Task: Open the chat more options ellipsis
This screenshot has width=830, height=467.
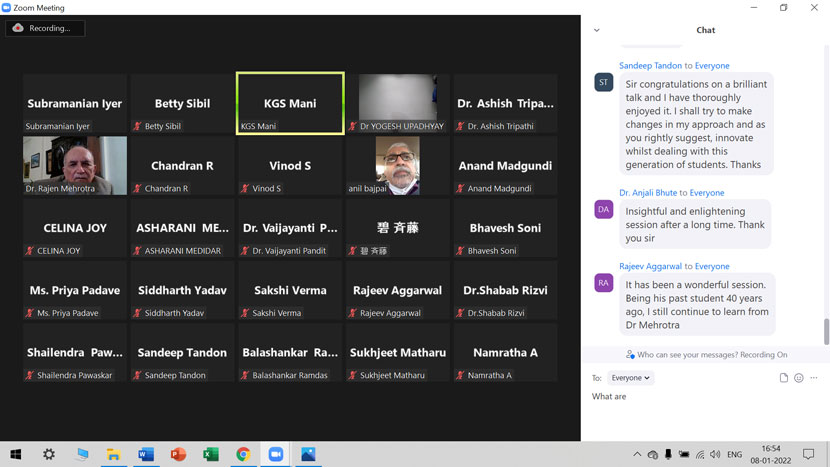Action: coord(814,378)
